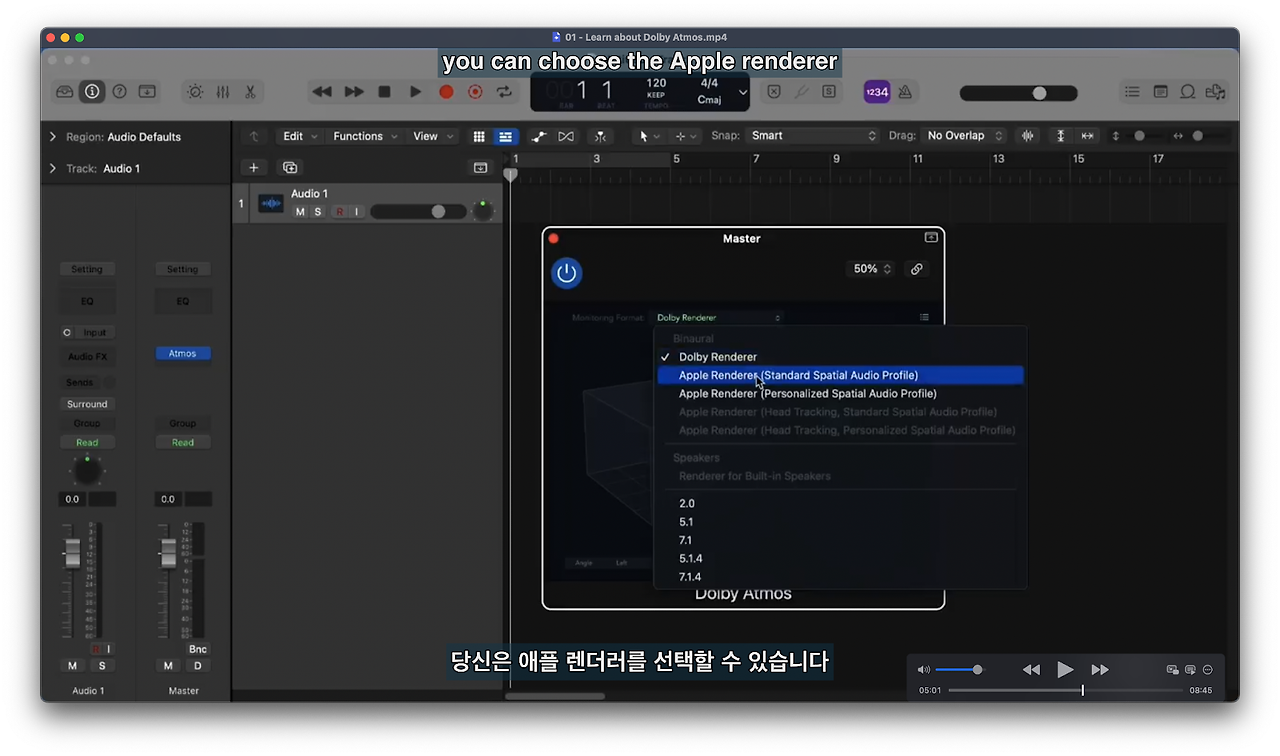Select Apple Renderer (Personalized Spatial Audio Profile)
Screen dimensions: 1280x756
(x=840, y=394)
